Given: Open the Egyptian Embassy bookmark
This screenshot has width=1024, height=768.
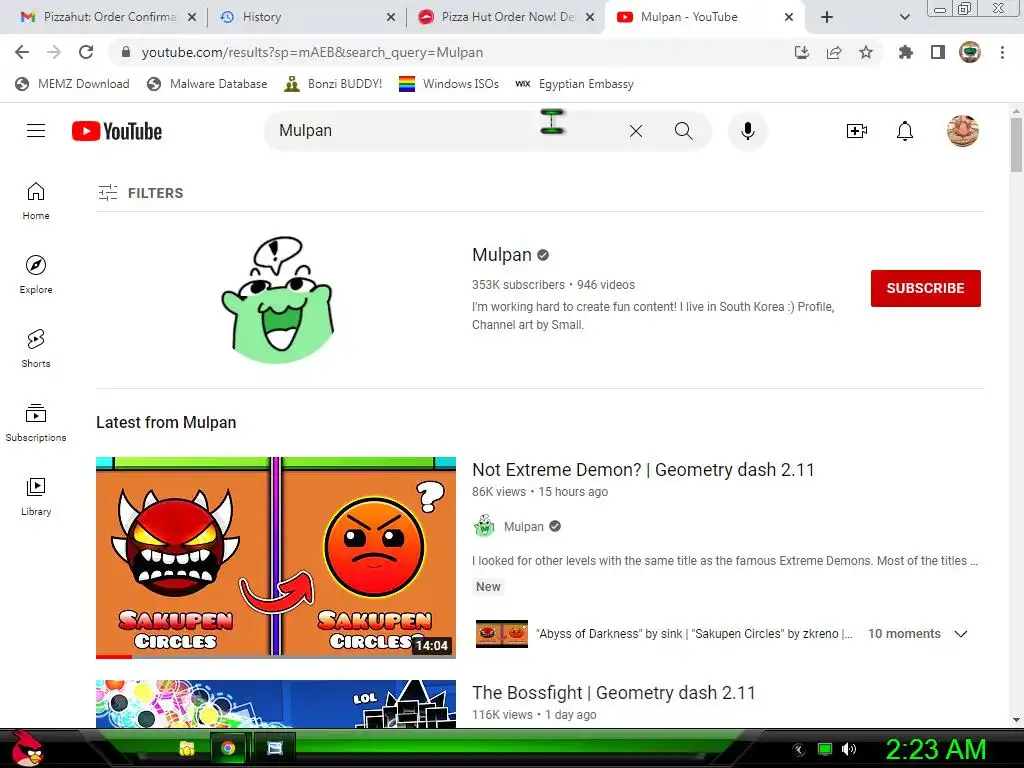Looking at the screenshot, I should (574, 84).
